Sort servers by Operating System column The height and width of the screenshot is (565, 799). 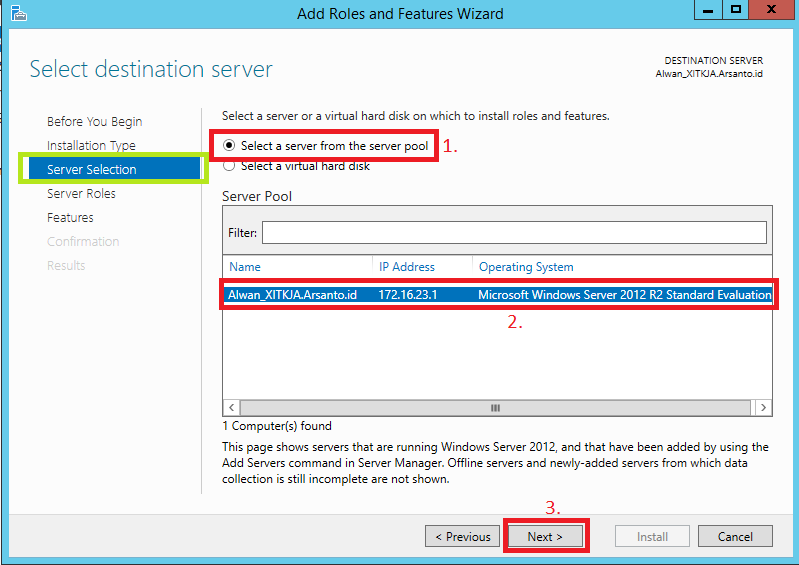(526, 267)
